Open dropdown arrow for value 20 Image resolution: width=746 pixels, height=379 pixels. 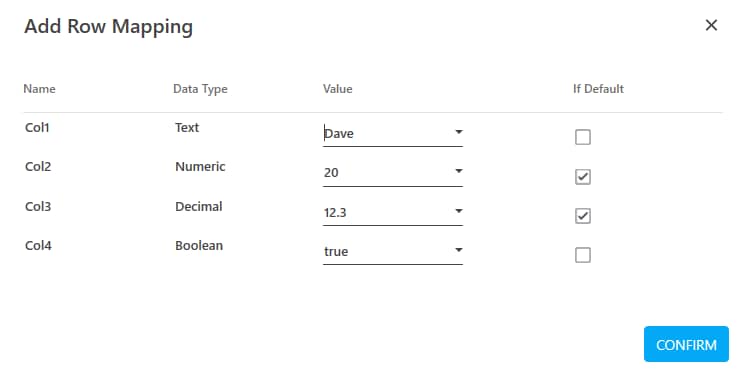pyautogui.click(x=459, y=171)
